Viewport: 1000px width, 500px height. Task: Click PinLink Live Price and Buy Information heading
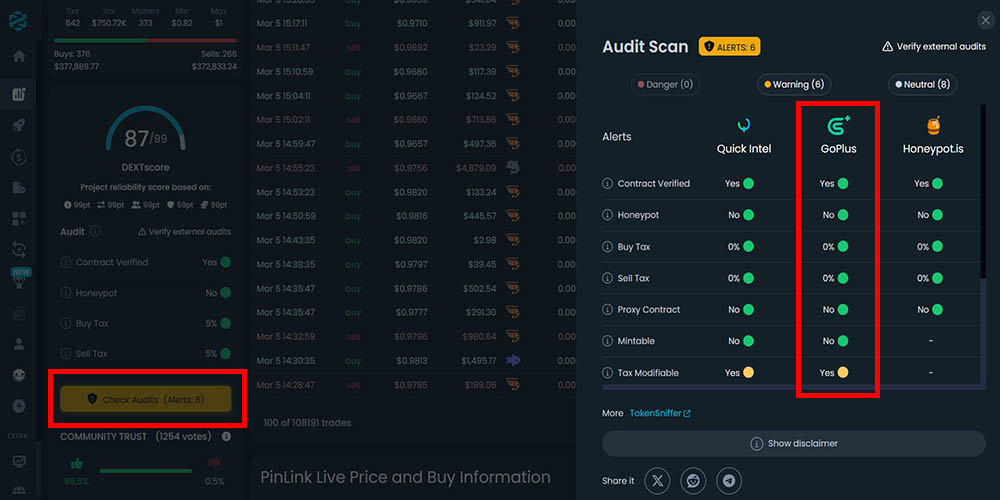[x=405, y=477]
